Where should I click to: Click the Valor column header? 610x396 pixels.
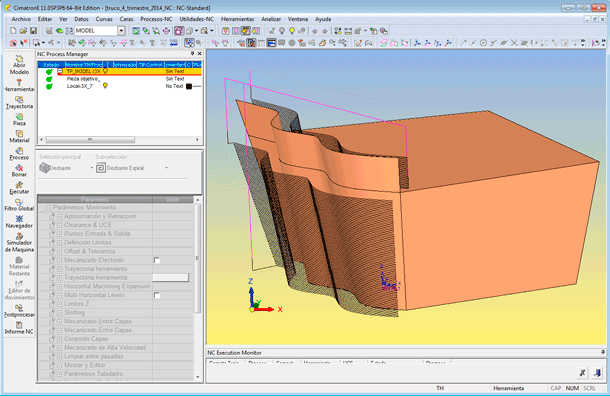click(173, 199)
